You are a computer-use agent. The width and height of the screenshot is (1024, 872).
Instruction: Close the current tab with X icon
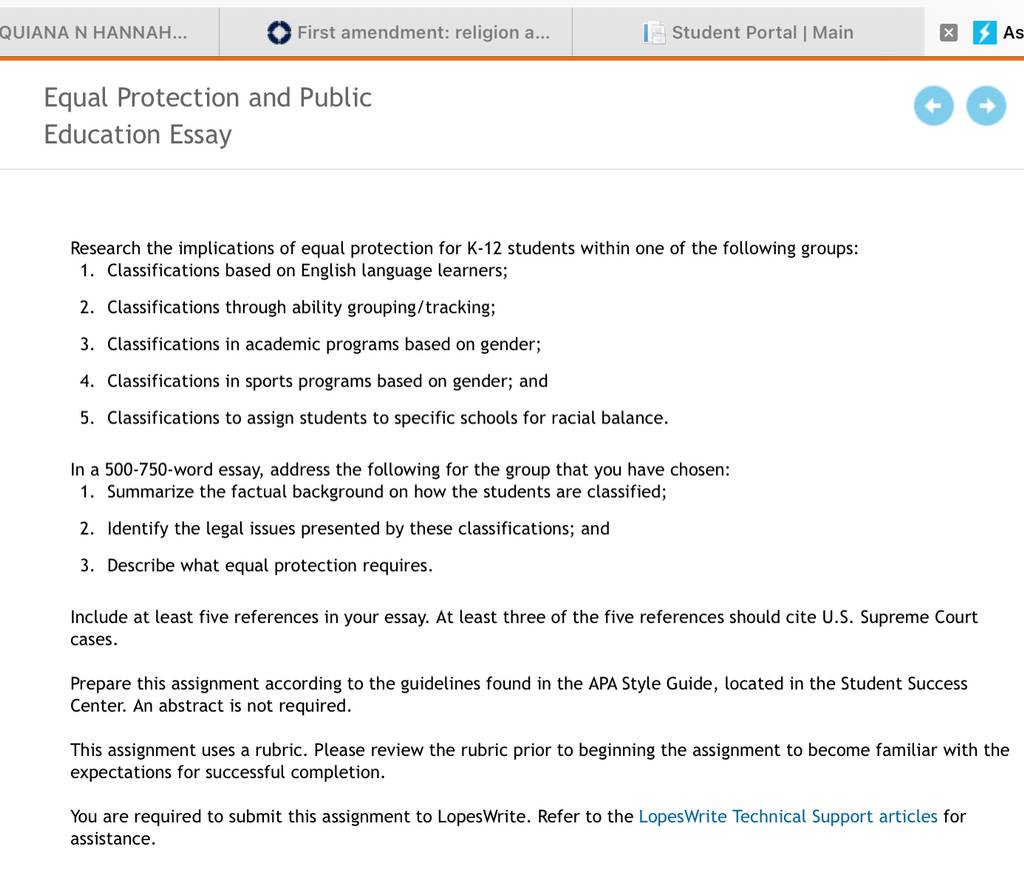(x=948, y=33)
